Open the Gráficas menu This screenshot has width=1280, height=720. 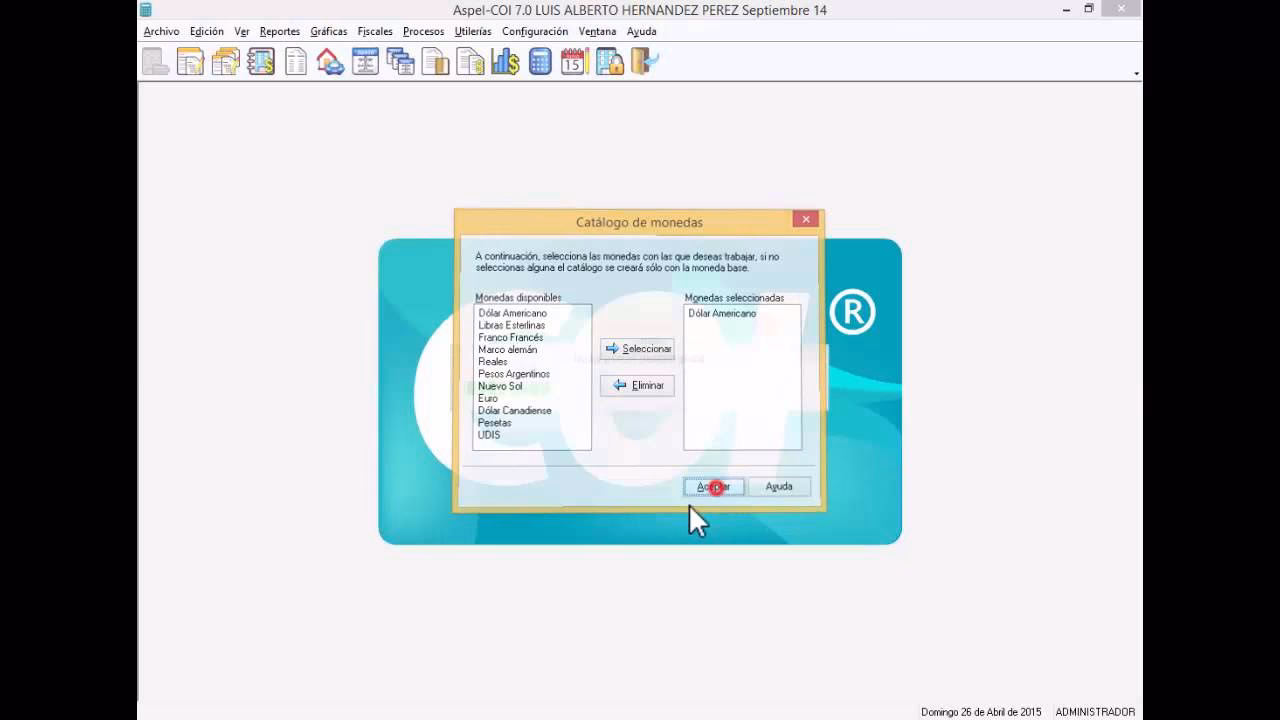(329, 32)
